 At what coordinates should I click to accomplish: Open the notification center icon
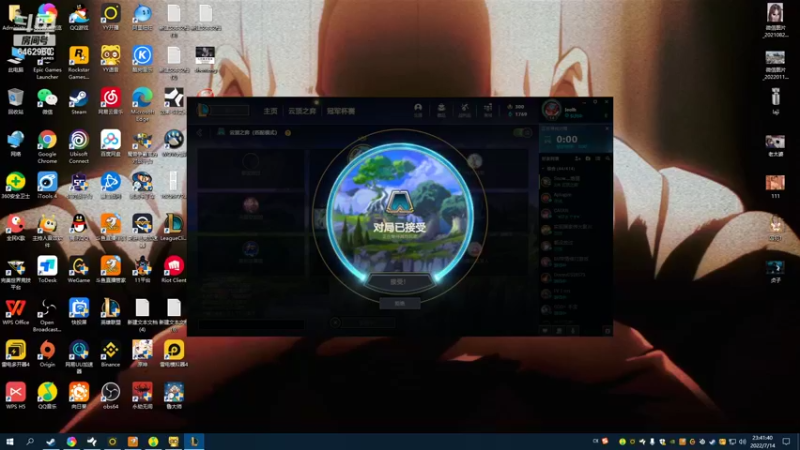pyautogui.click(x=786, y=442)
